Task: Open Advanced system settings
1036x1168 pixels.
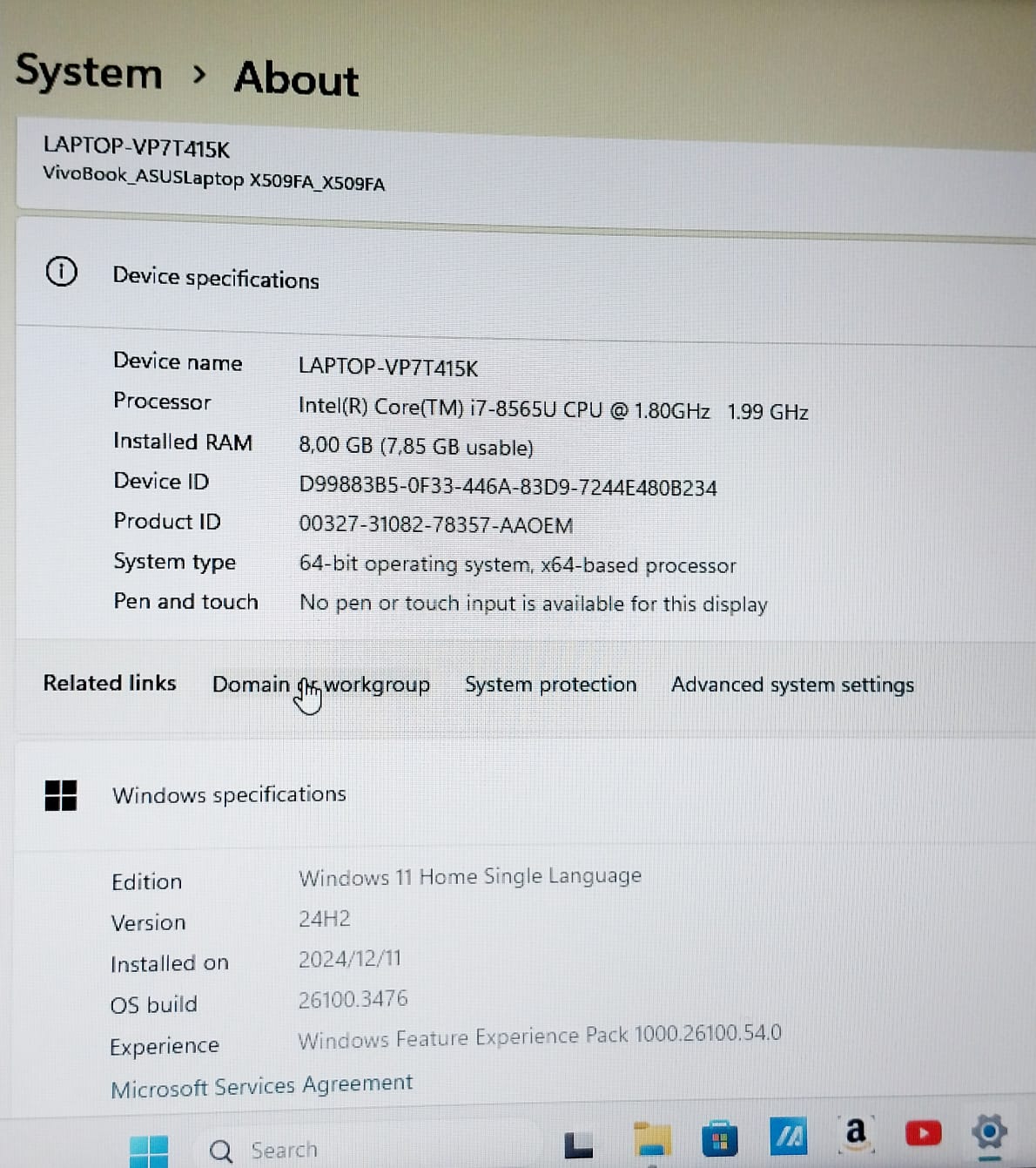Action: pyautogui.click(x=792, y=685)
